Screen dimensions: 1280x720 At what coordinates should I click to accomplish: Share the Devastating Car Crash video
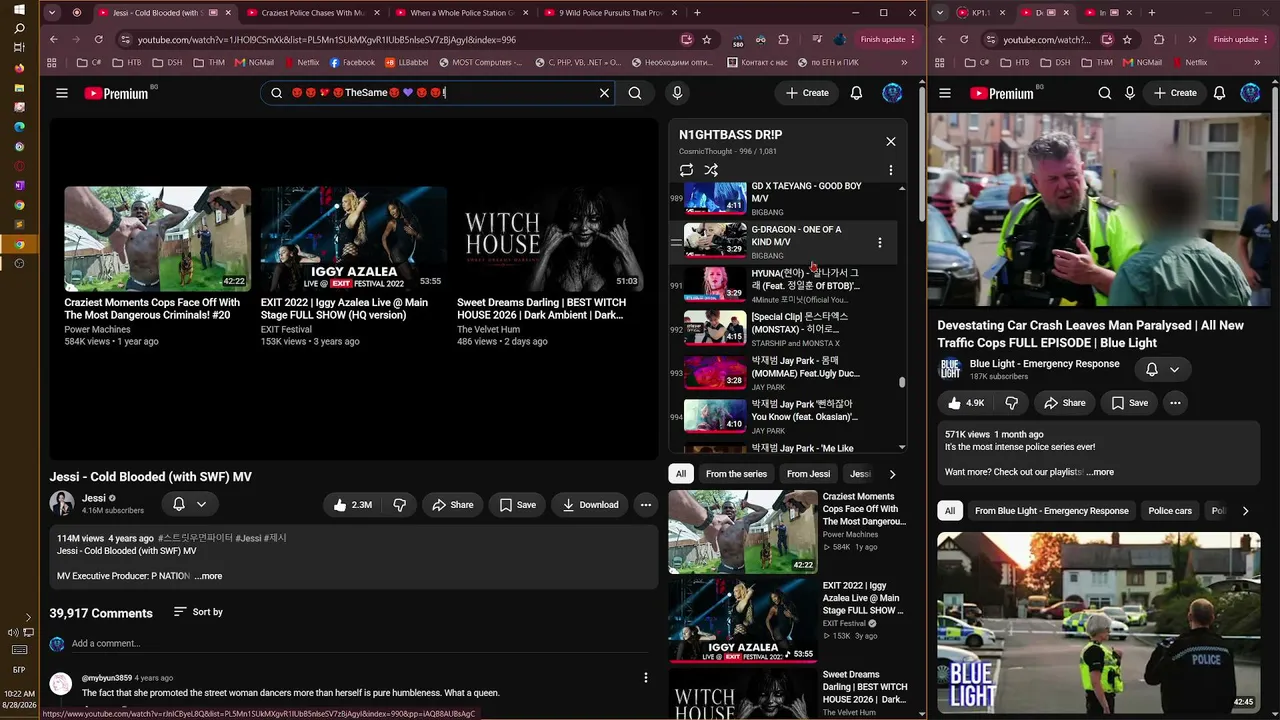[1064, 403]
